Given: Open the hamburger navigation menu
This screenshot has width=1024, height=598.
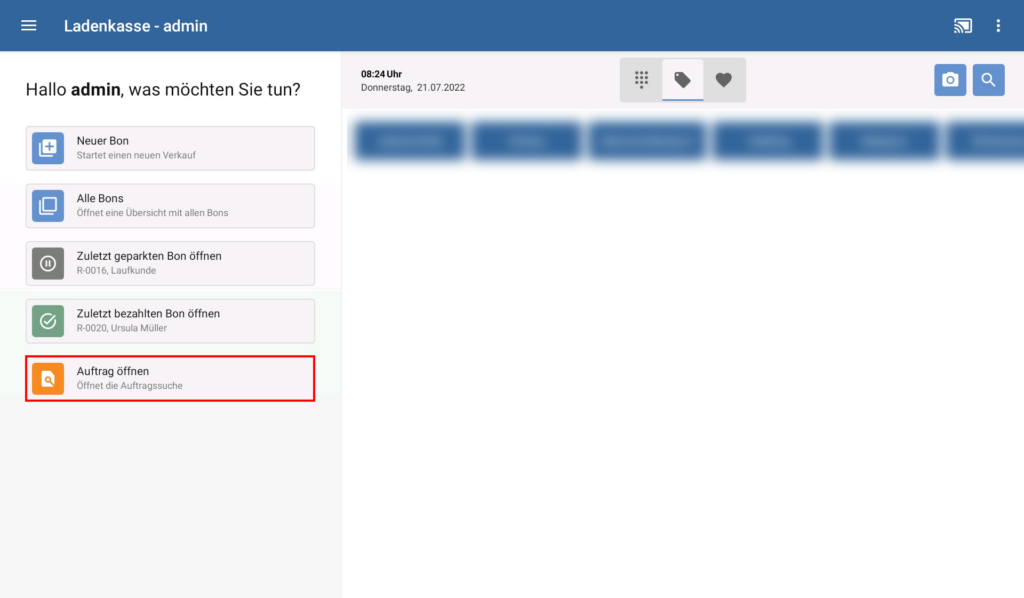Looking at the screenshot, I should tap(29, 26).
